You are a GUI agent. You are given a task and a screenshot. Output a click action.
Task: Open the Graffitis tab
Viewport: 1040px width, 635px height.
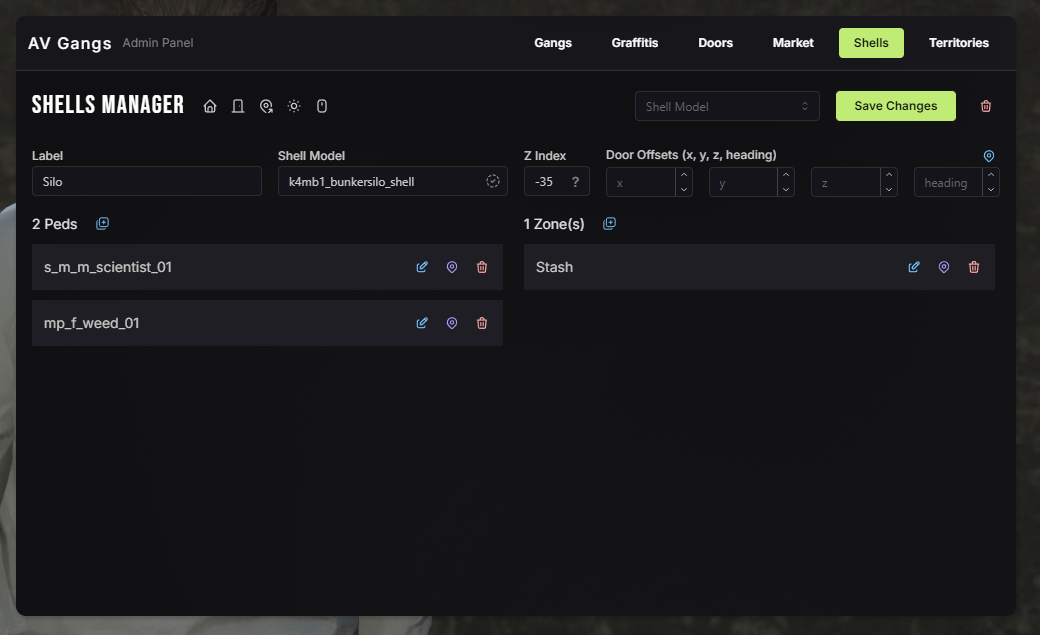635,43
